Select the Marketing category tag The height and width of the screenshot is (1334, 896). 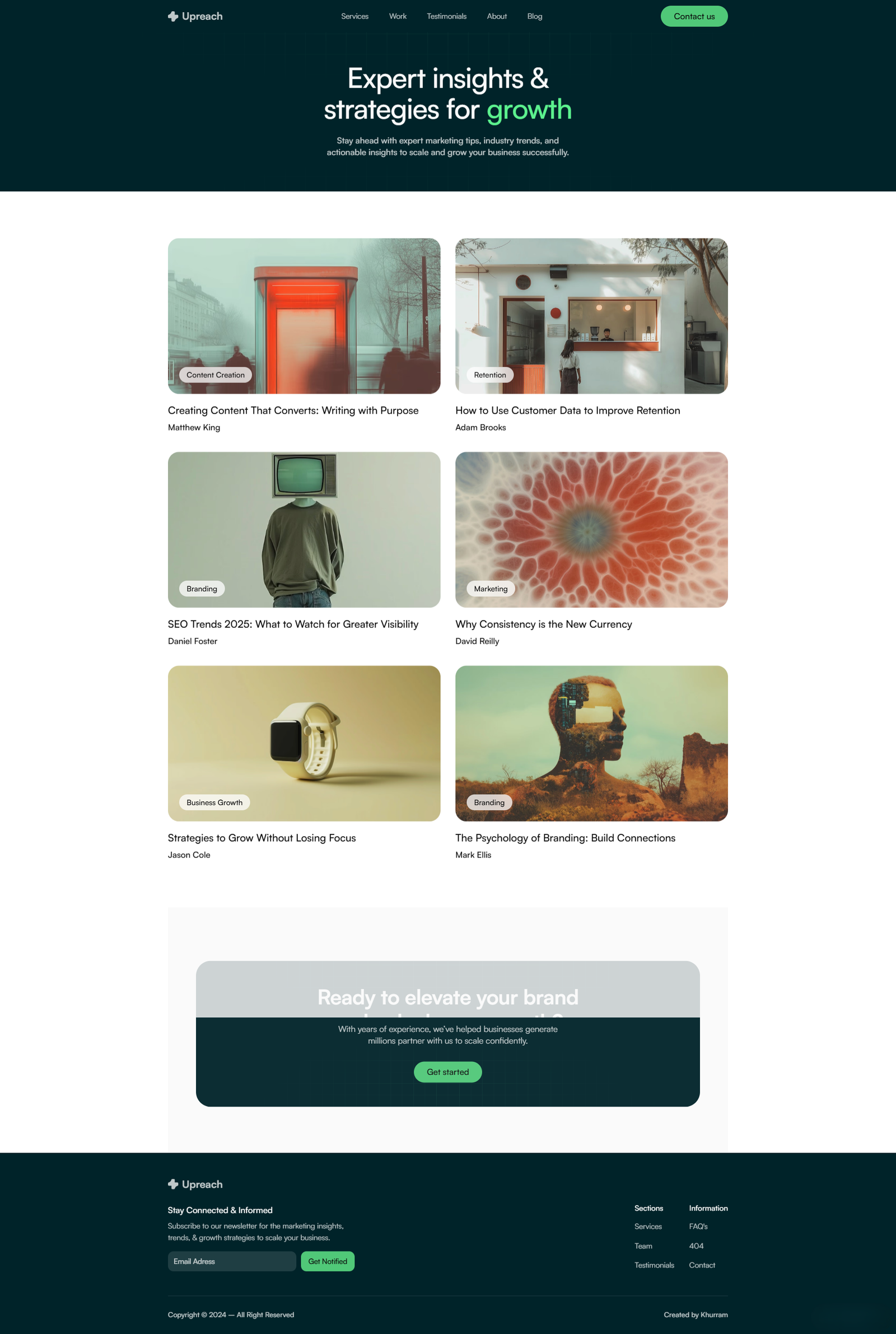(491, 589)
